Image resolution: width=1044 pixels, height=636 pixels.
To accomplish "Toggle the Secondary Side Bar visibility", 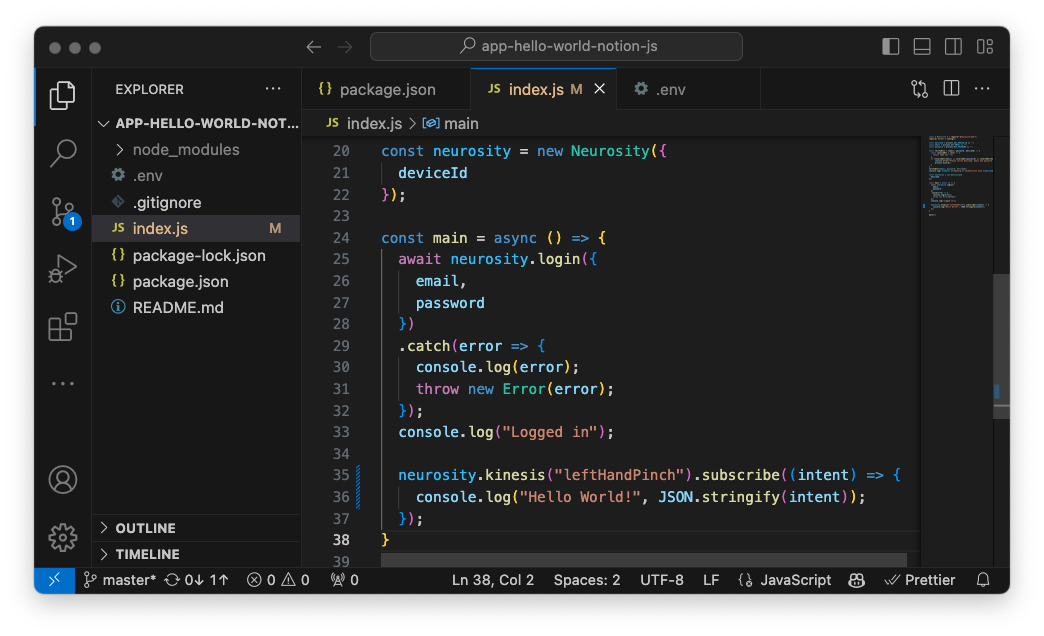I will pos(953,47).
